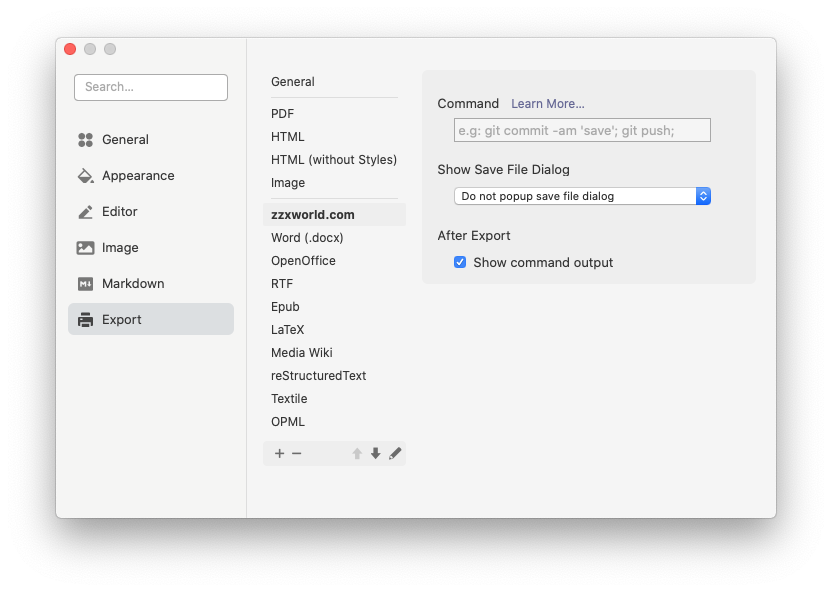Open the Markdown preferences icon

tap(85, 284)
